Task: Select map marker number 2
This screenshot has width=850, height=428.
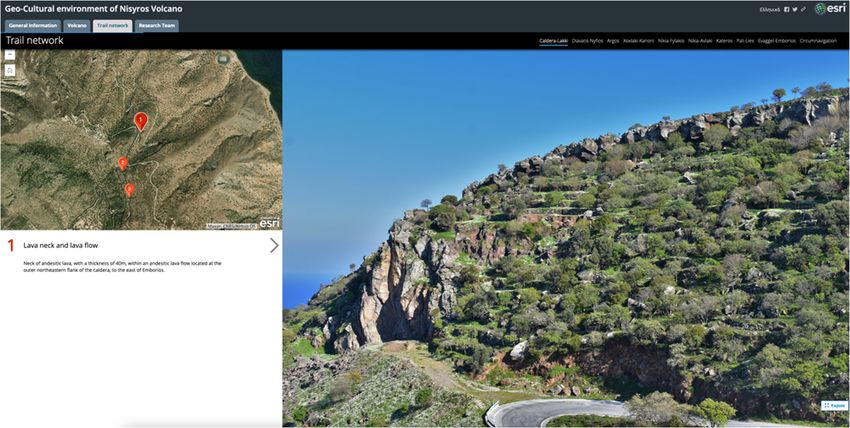Action: [x=123, y=163]
